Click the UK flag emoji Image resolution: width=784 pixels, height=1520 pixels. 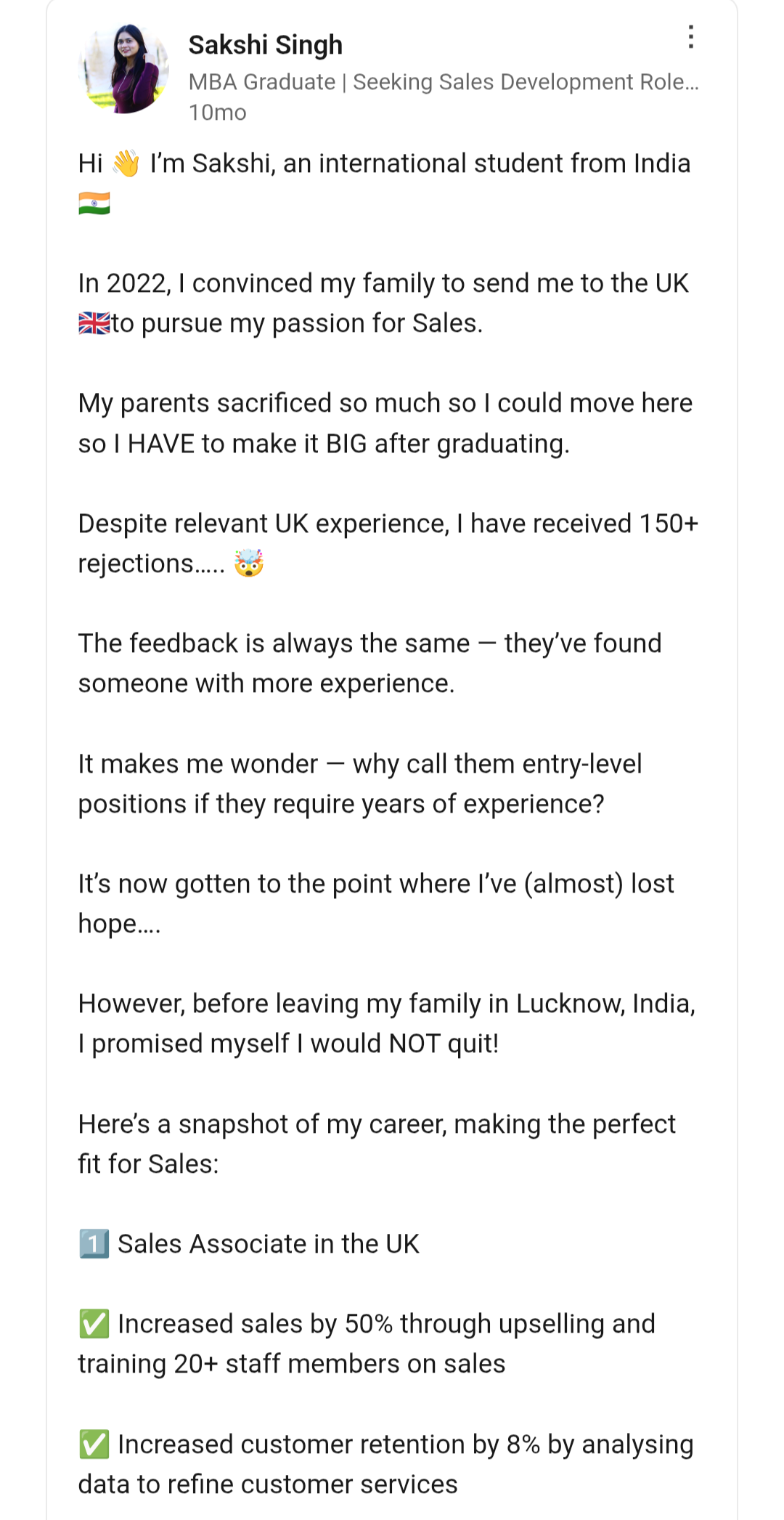point(94,323)
